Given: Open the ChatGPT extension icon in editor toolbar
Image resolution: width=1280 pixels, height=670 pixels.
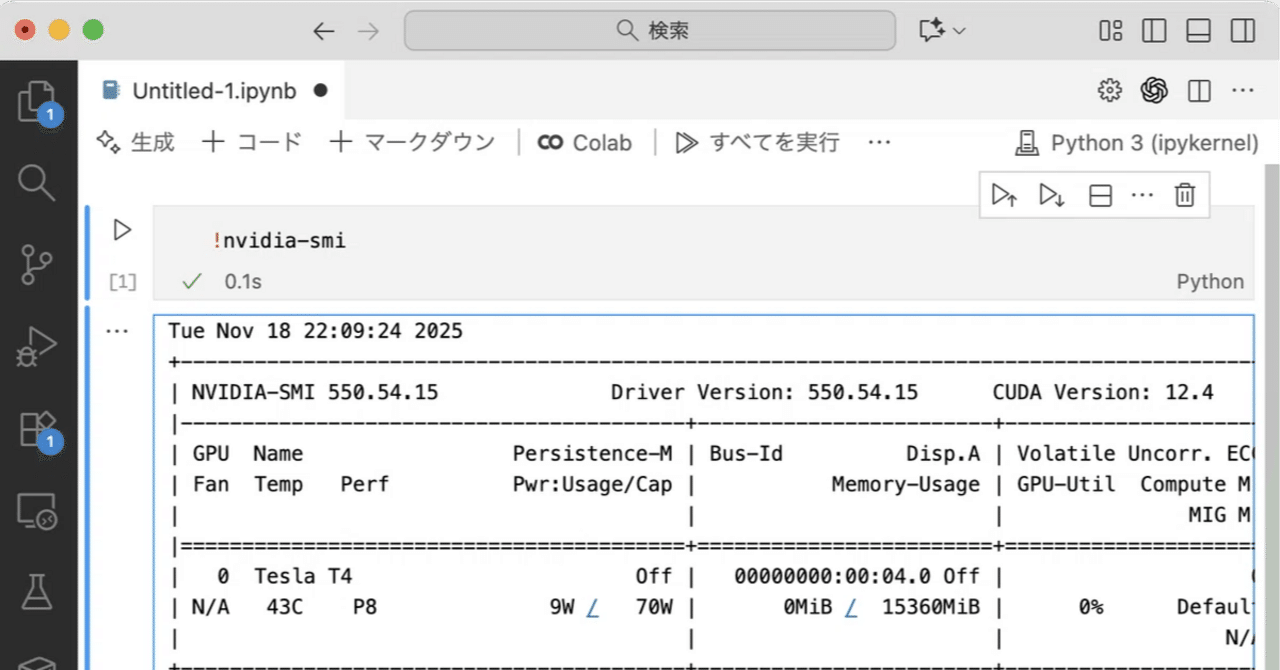Looking at the screenshot, I should click(x=1154, y=90).
